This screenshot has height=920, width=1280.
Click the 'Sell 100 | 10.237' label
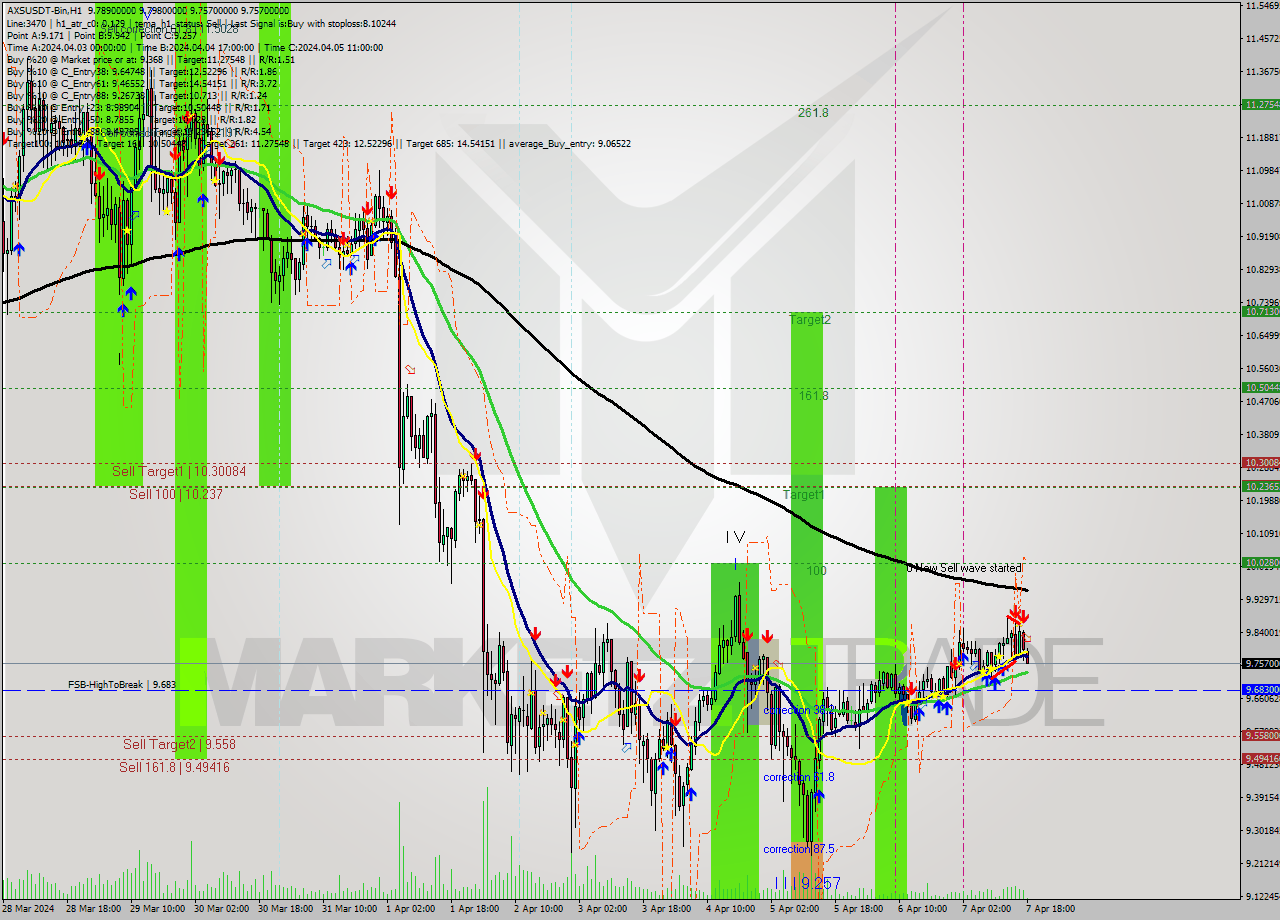176,494
